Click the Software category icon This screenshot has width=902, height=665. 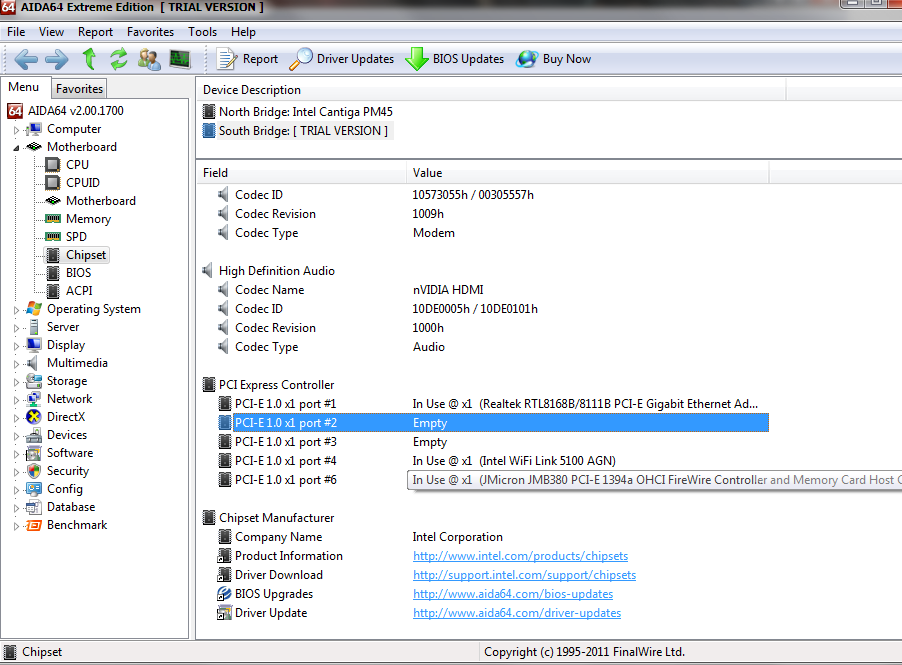coord(34,453)
